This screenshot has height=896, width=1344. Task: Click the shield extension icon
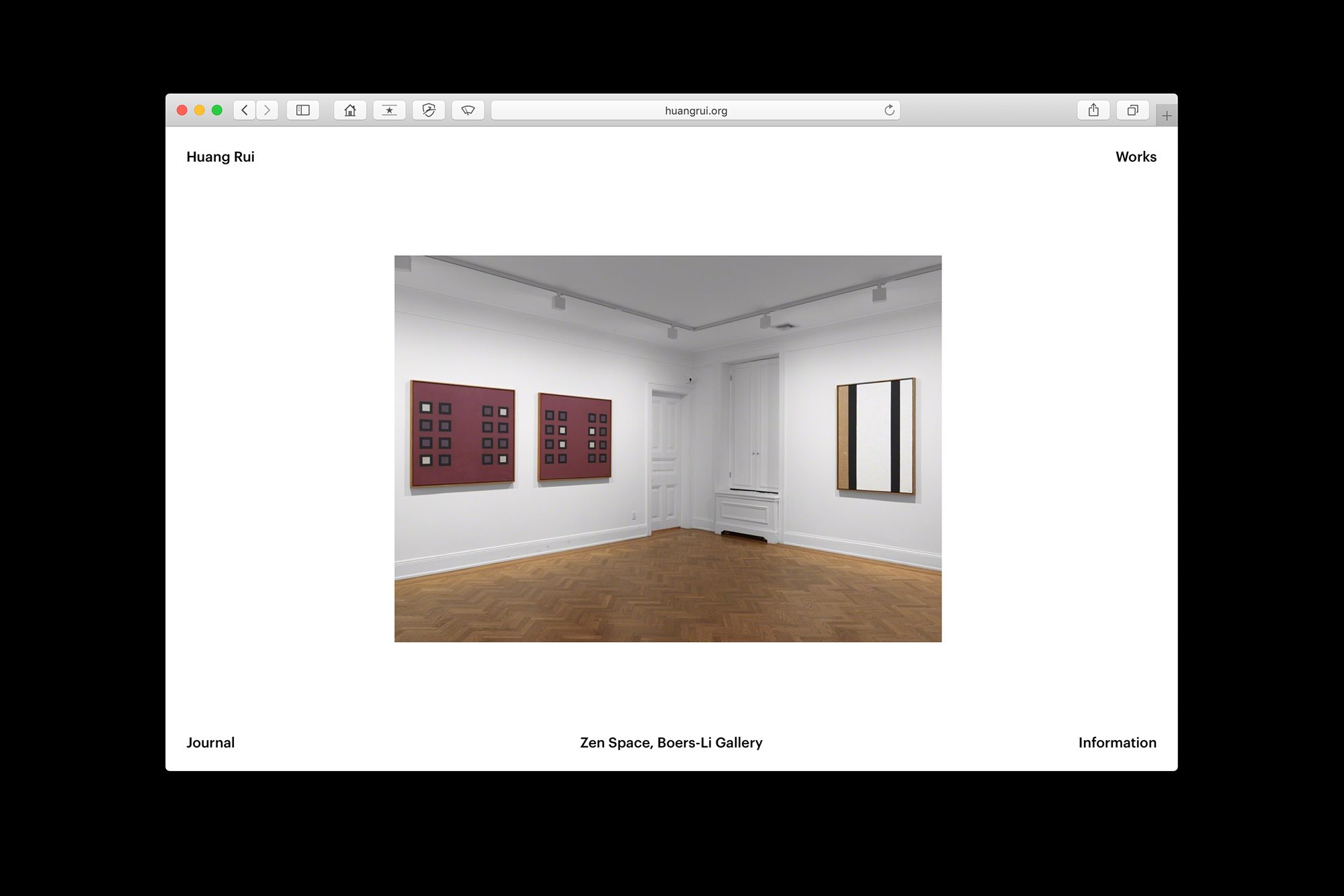coord(429,110)
